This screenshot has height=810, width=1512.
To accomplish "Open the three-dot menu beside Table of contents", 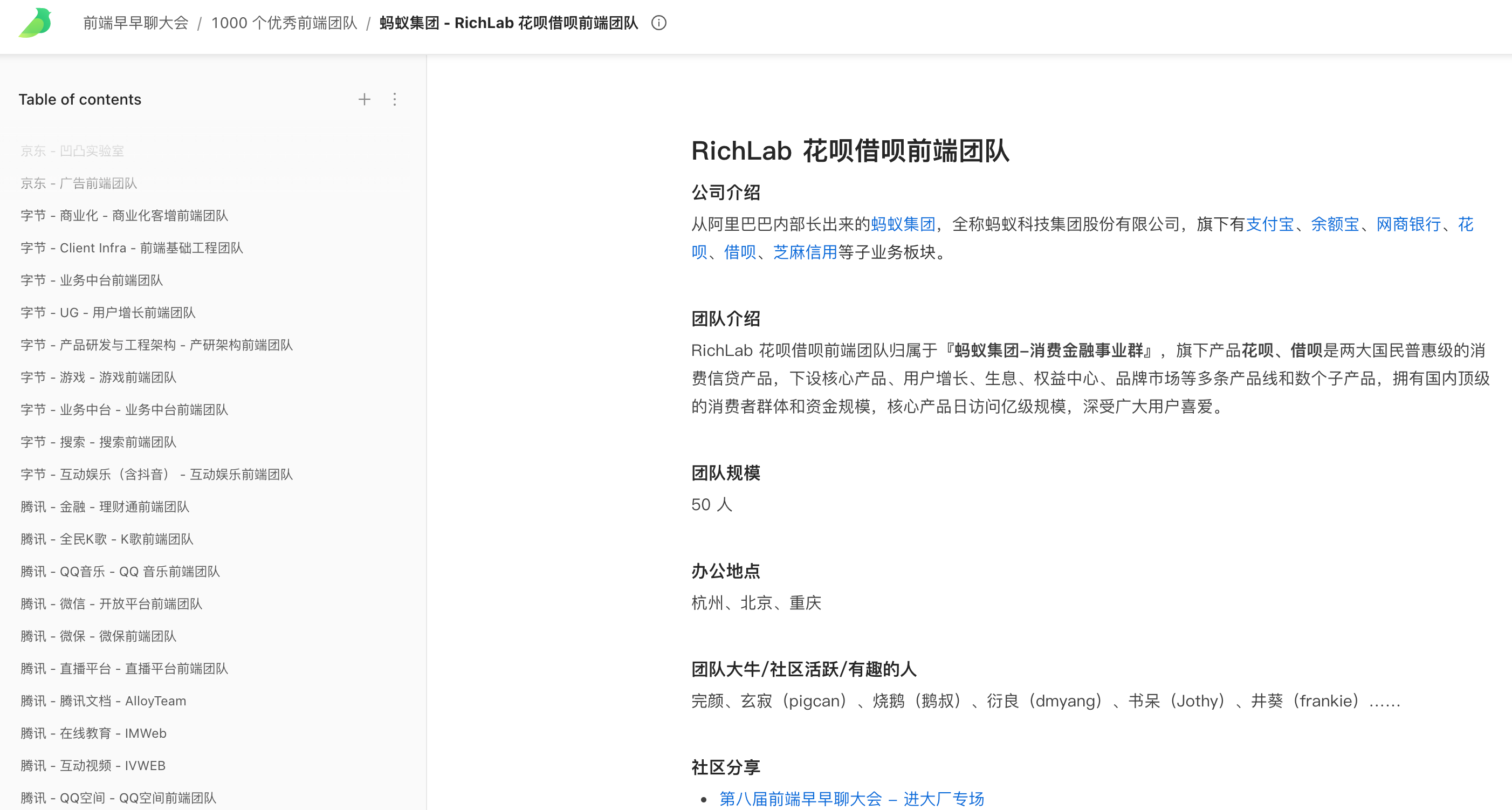I will [394, 99].
